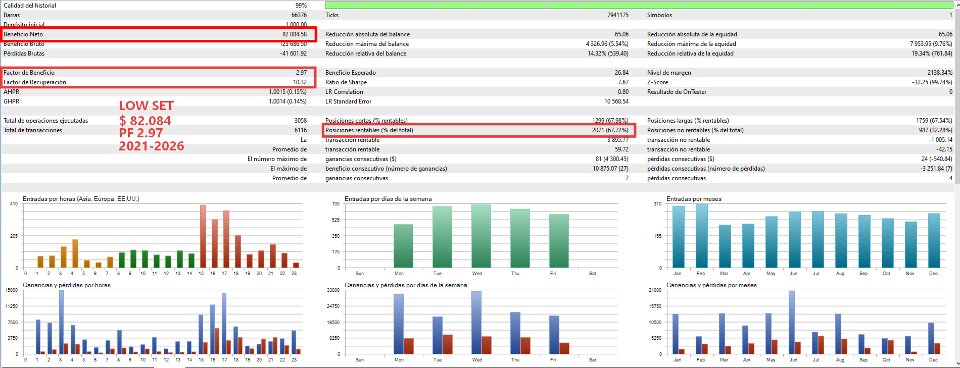Screen dimensions: 960x368
Task: Click the Wed bar in weekday entries chart
Action: (481, 236)
